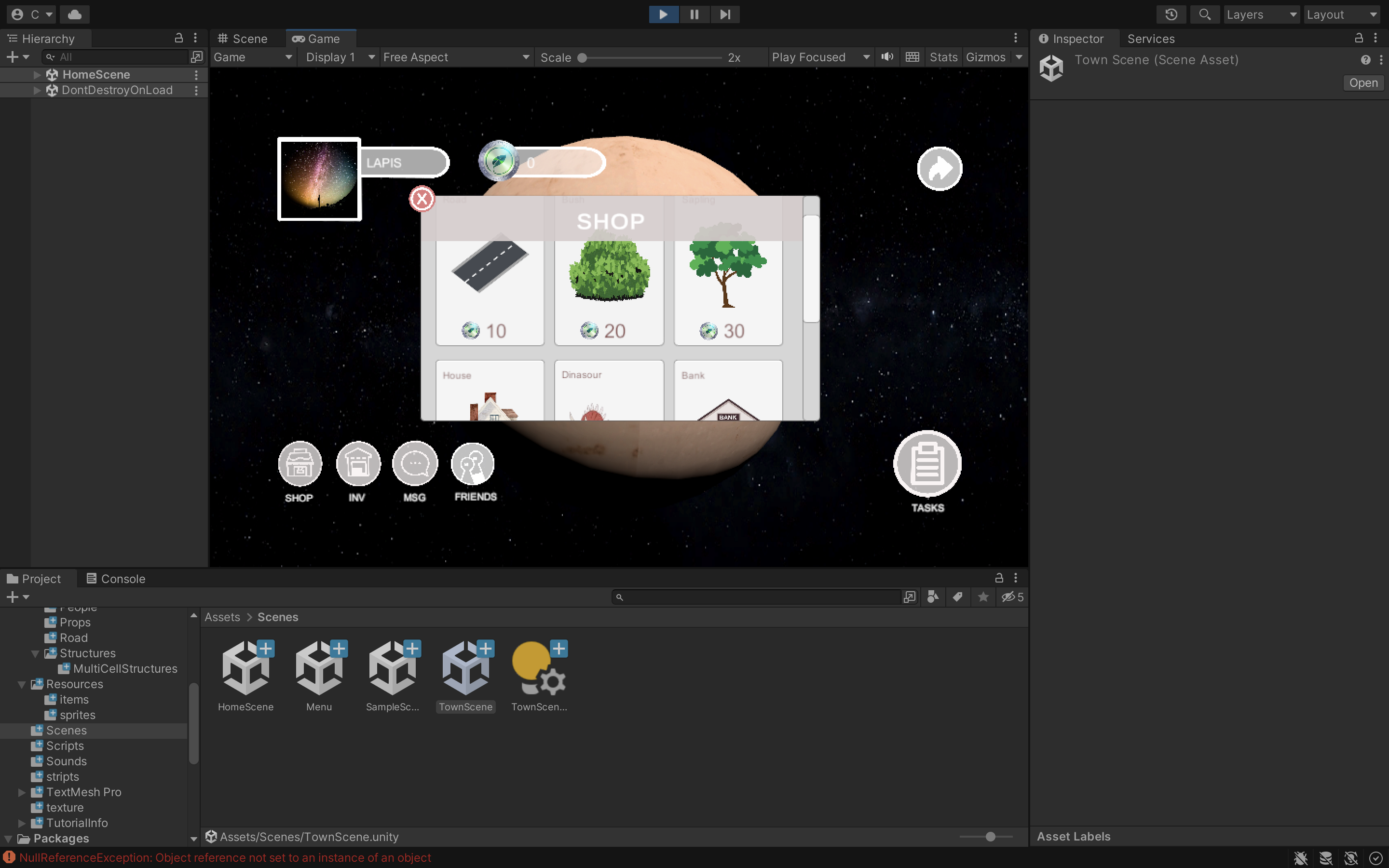Select the Scripts folder in Project
The height and width of the screenshot is (868, 1389).
tap(64, 746)
